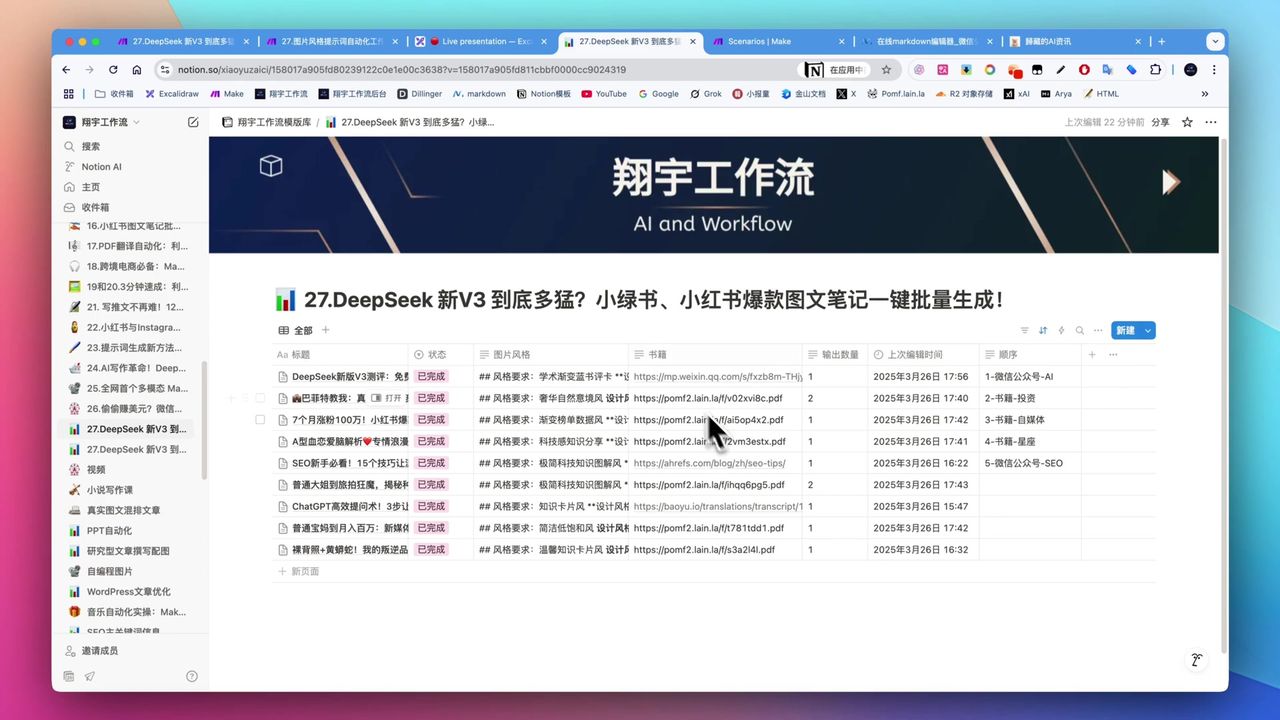Open the filter icon above the table
Image resolution: width=1280 pixels, height=720 pixels.
1025,330
